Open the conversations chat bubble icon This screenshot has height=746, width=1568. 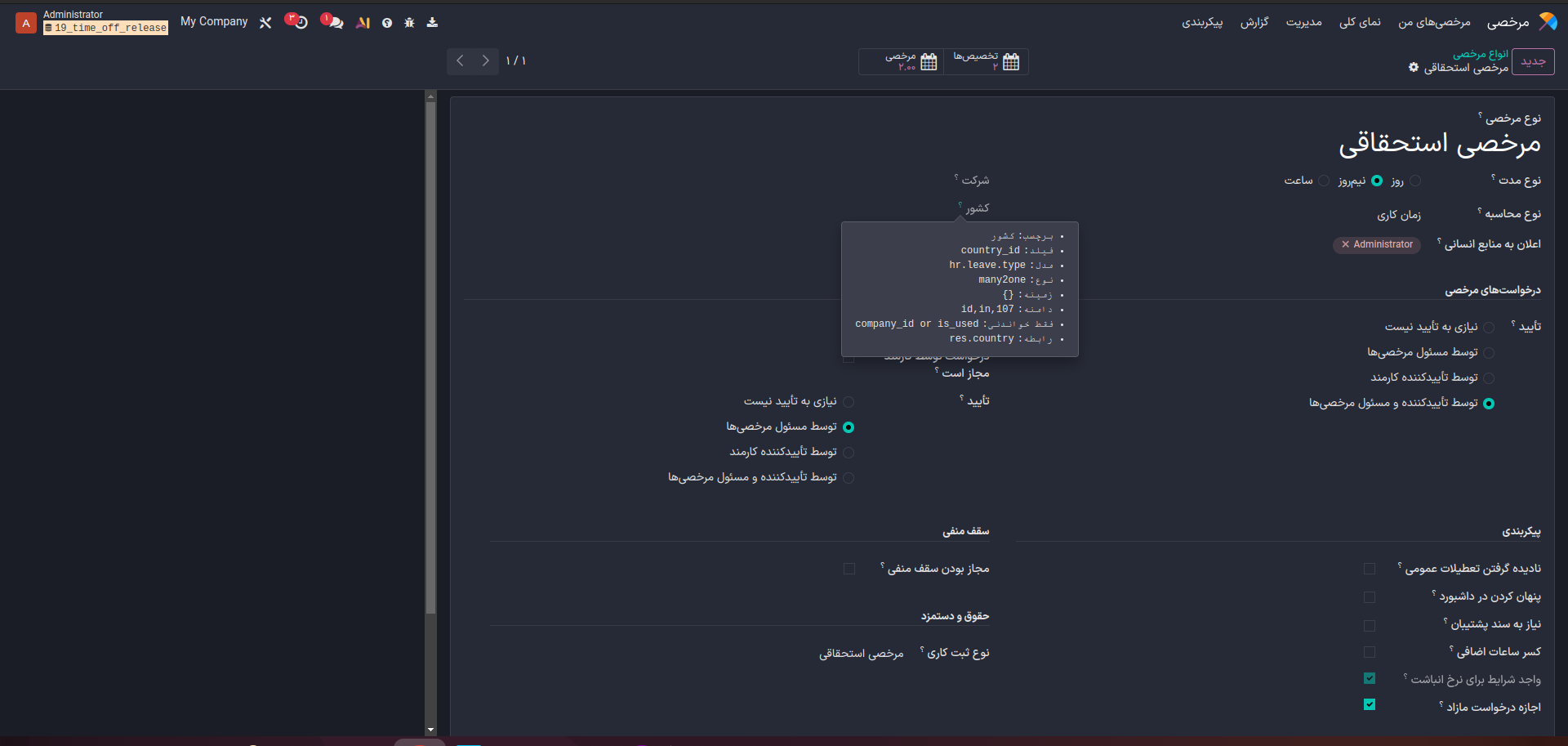(335, 23)
